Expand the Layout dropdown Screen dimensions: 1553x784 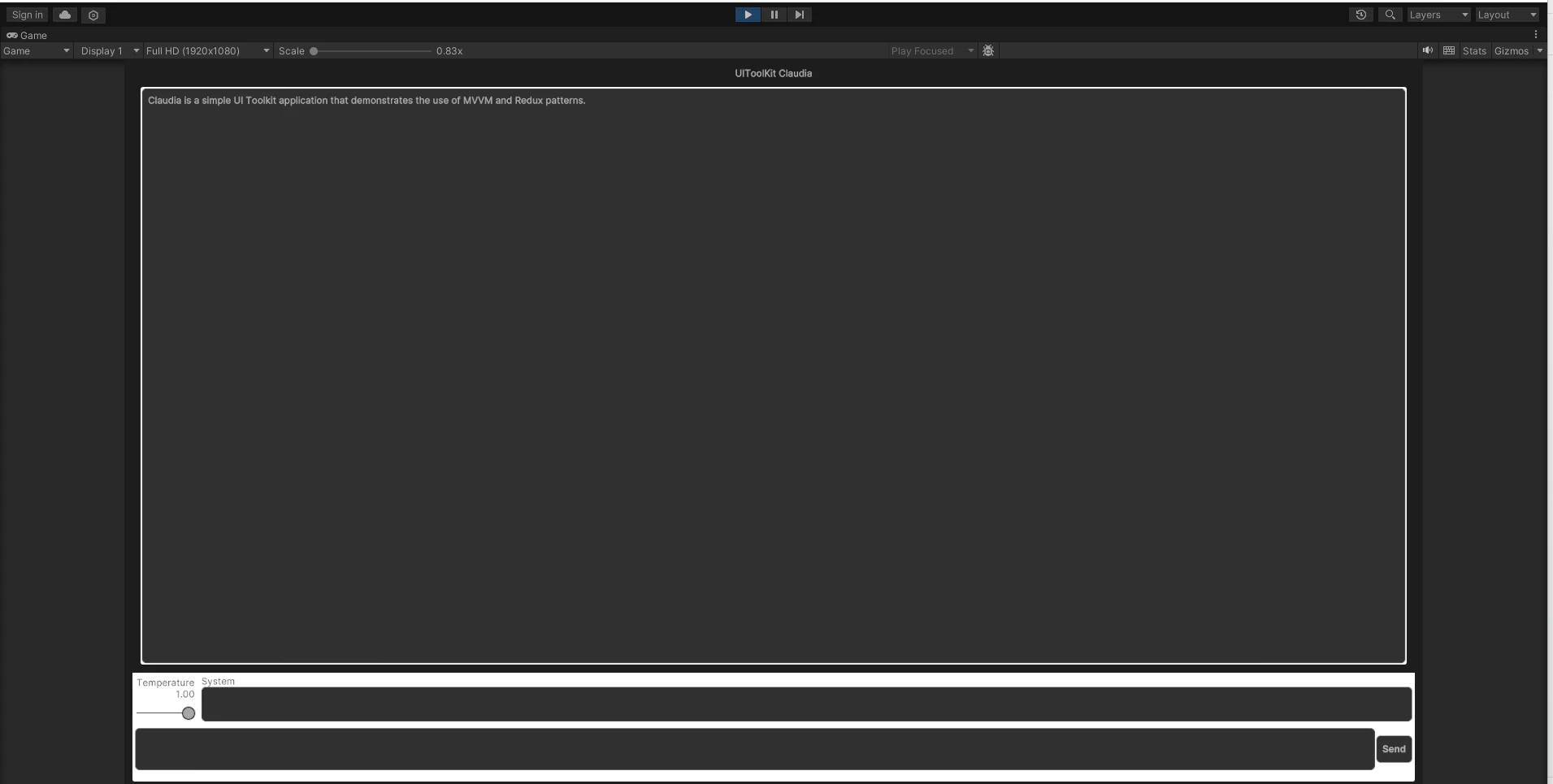click(x=1507, y=15)
